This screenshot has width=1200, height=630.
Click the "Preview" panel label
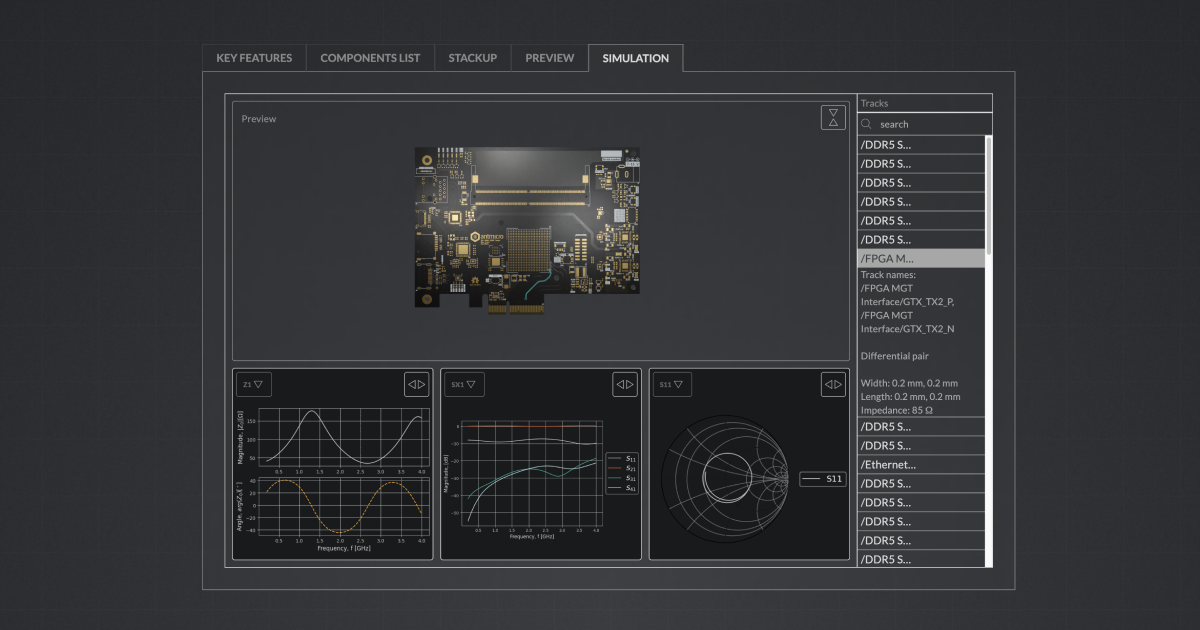pos(259,119)
